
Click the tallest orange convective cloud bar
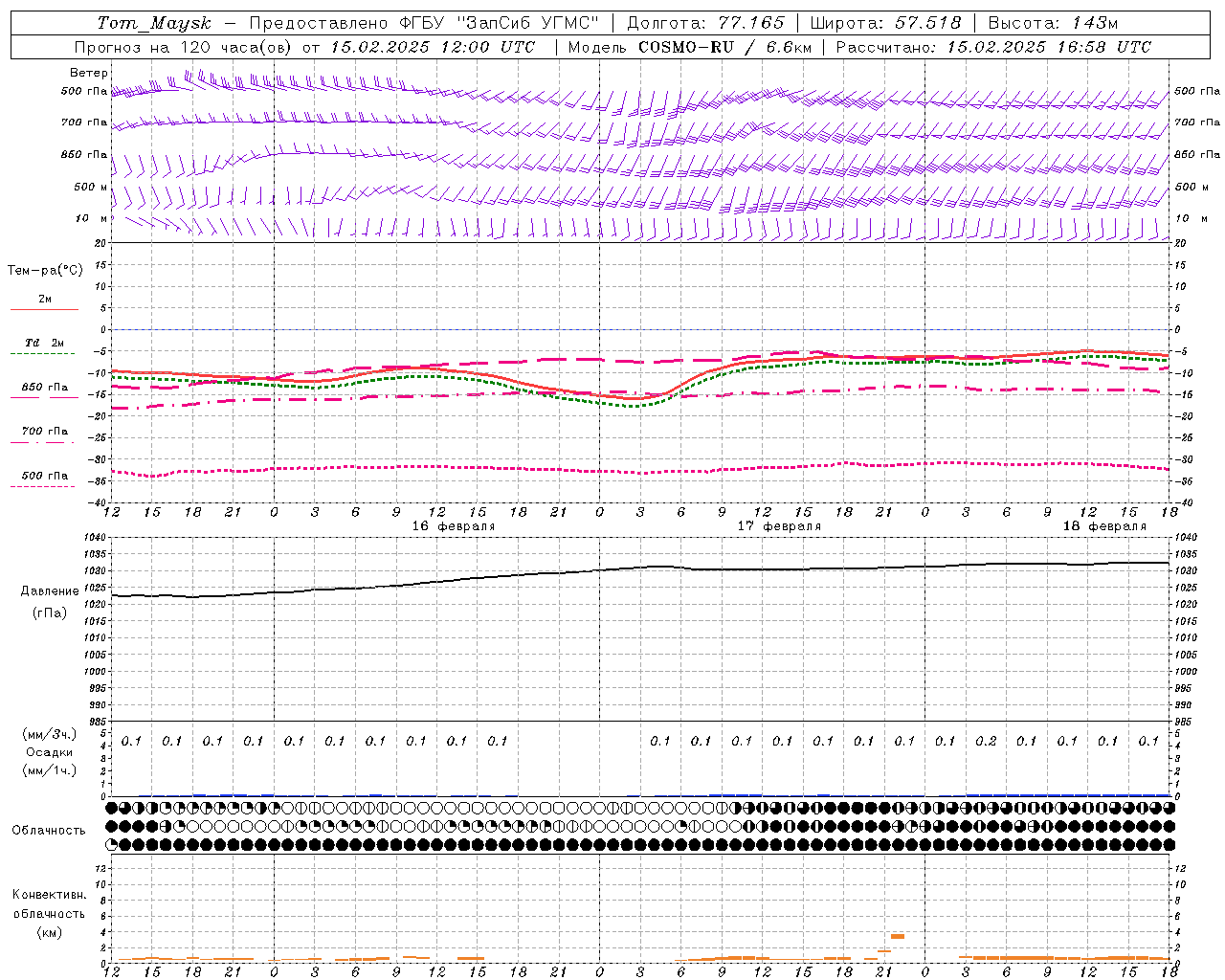pos(898,936)
